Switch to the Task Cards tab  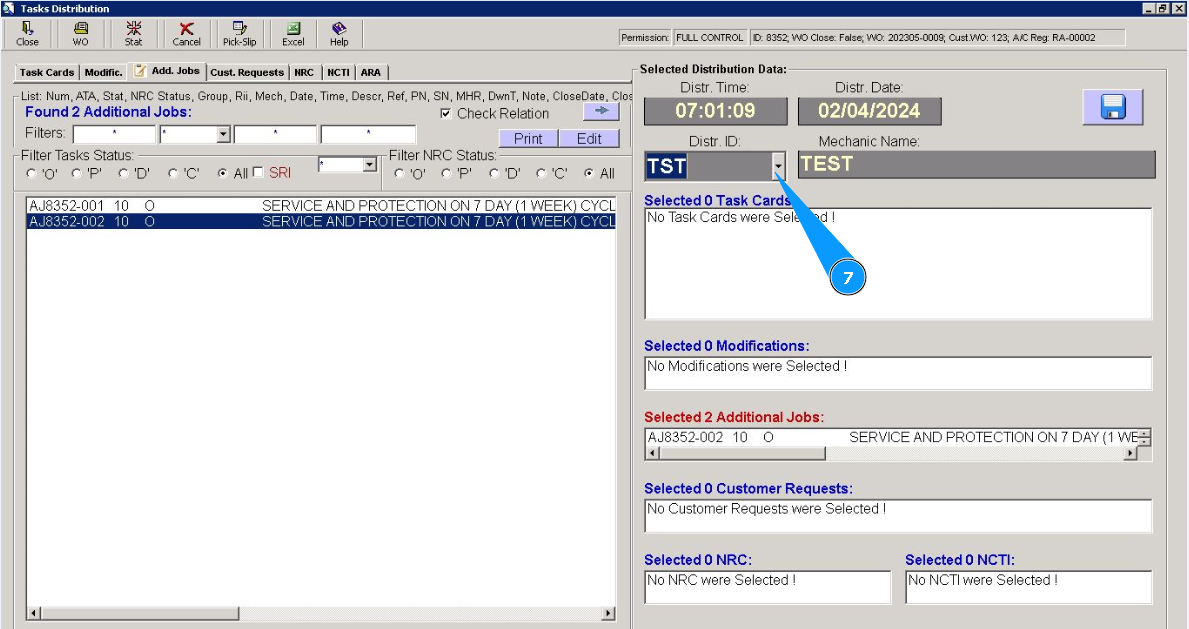(47, 72)
